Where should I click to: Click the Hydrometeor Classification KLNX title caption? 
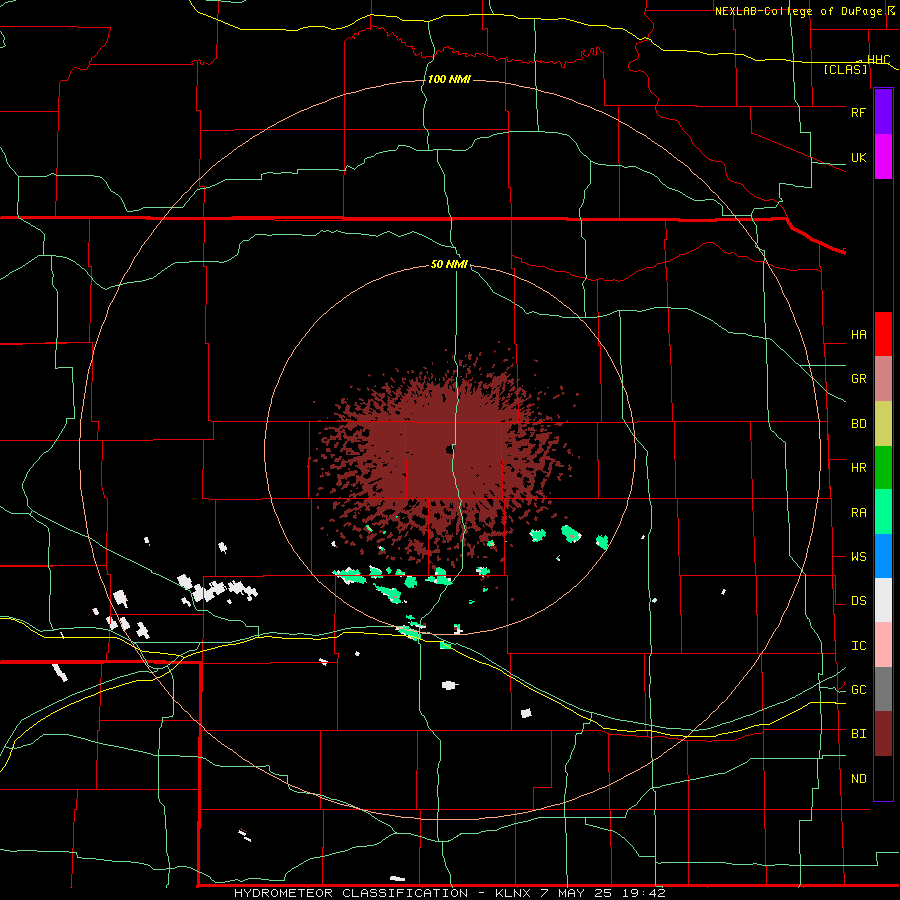450,893
